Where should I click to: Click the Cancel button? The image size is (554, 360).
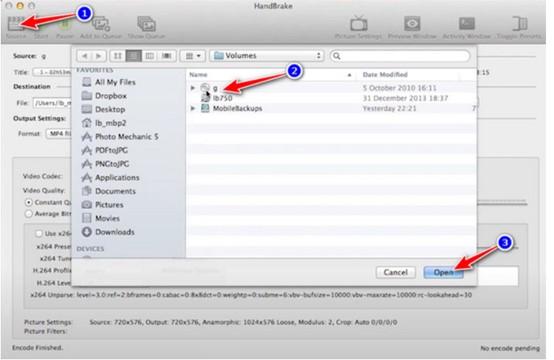pos(396,272)
